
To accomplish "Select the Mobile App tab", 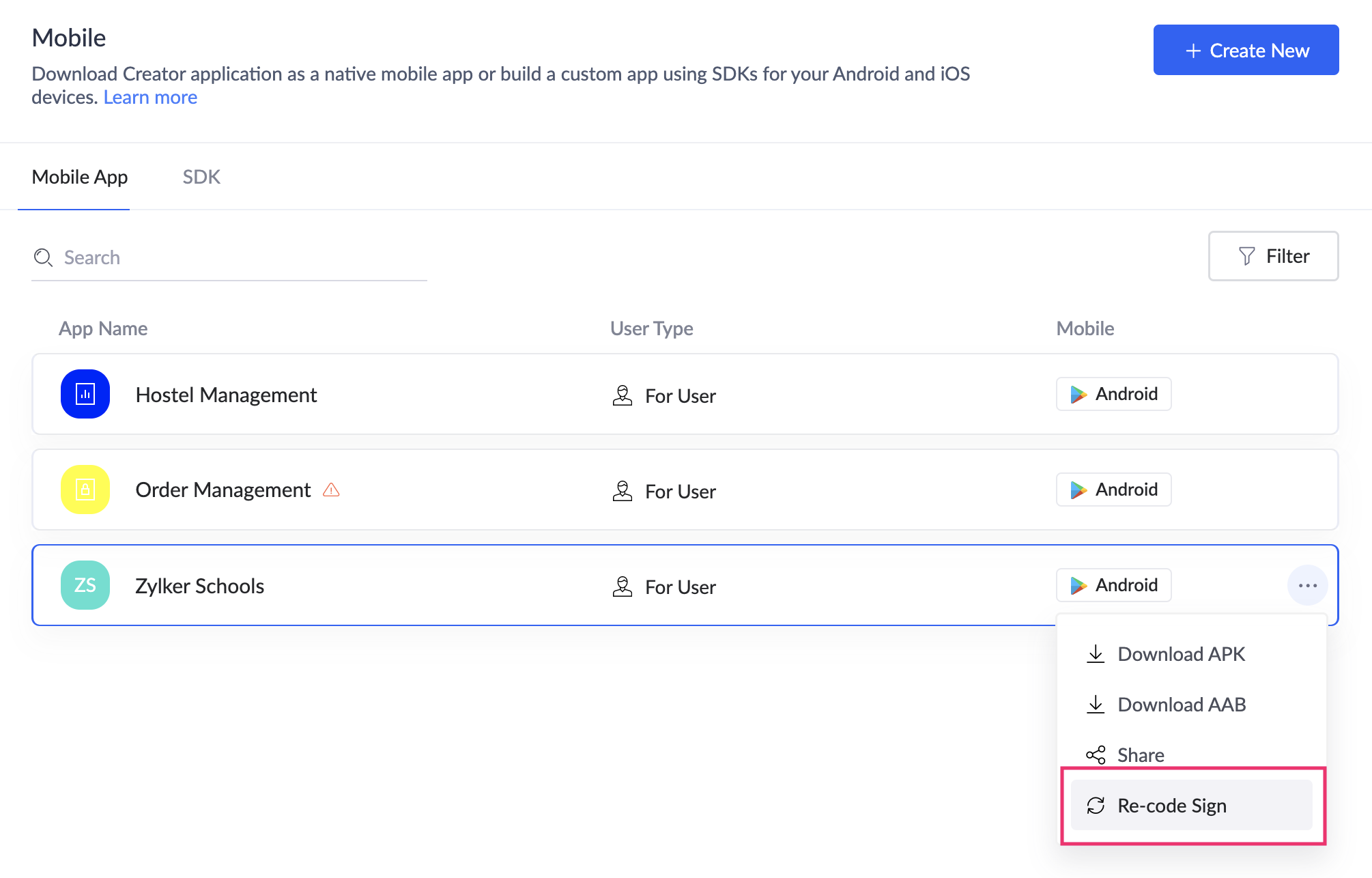I will tap(80, 177).
